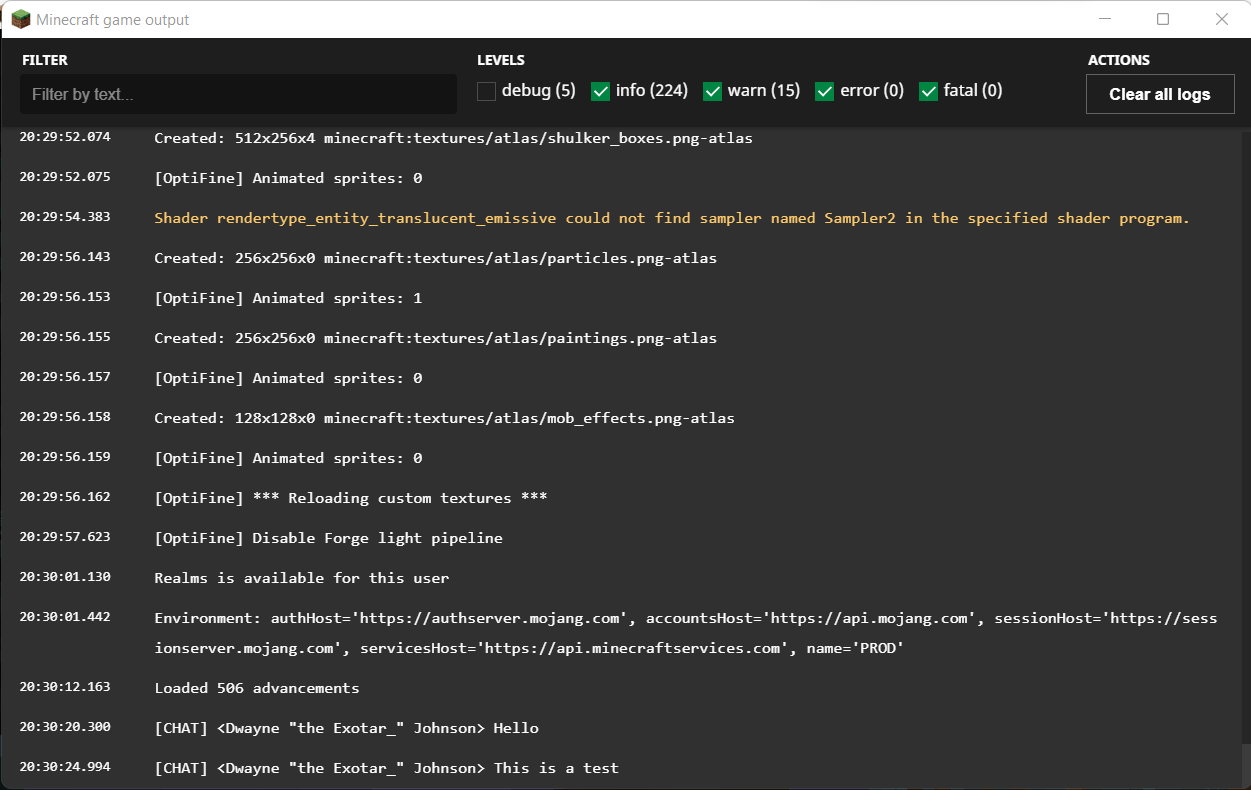Minimize the Minecraft game output window

(1105, 20)
